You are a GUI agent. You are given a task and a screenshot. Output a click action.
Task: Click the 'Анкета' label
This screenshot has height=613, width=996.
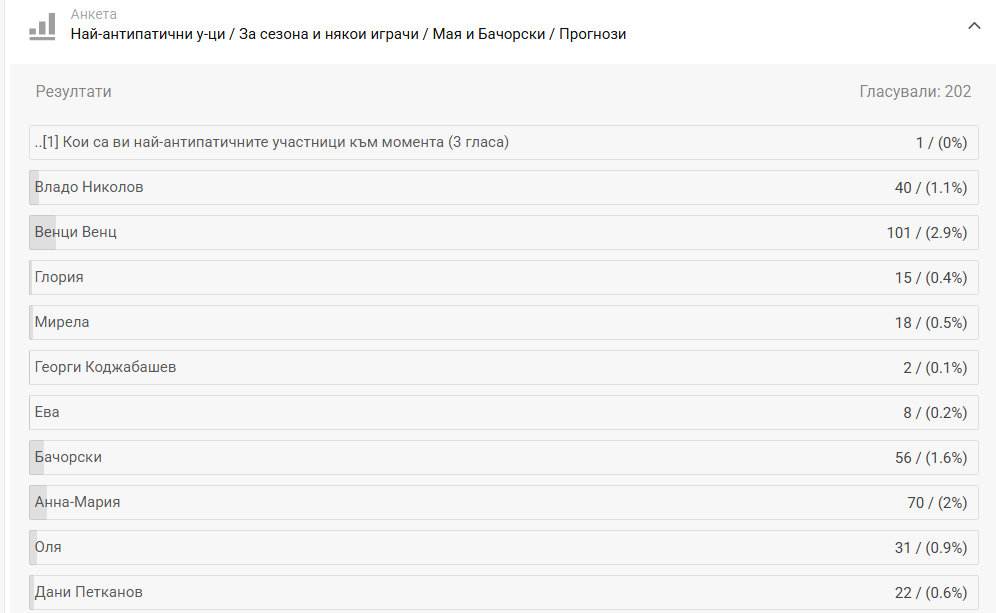pyautogui.click(x=93, y=14)
